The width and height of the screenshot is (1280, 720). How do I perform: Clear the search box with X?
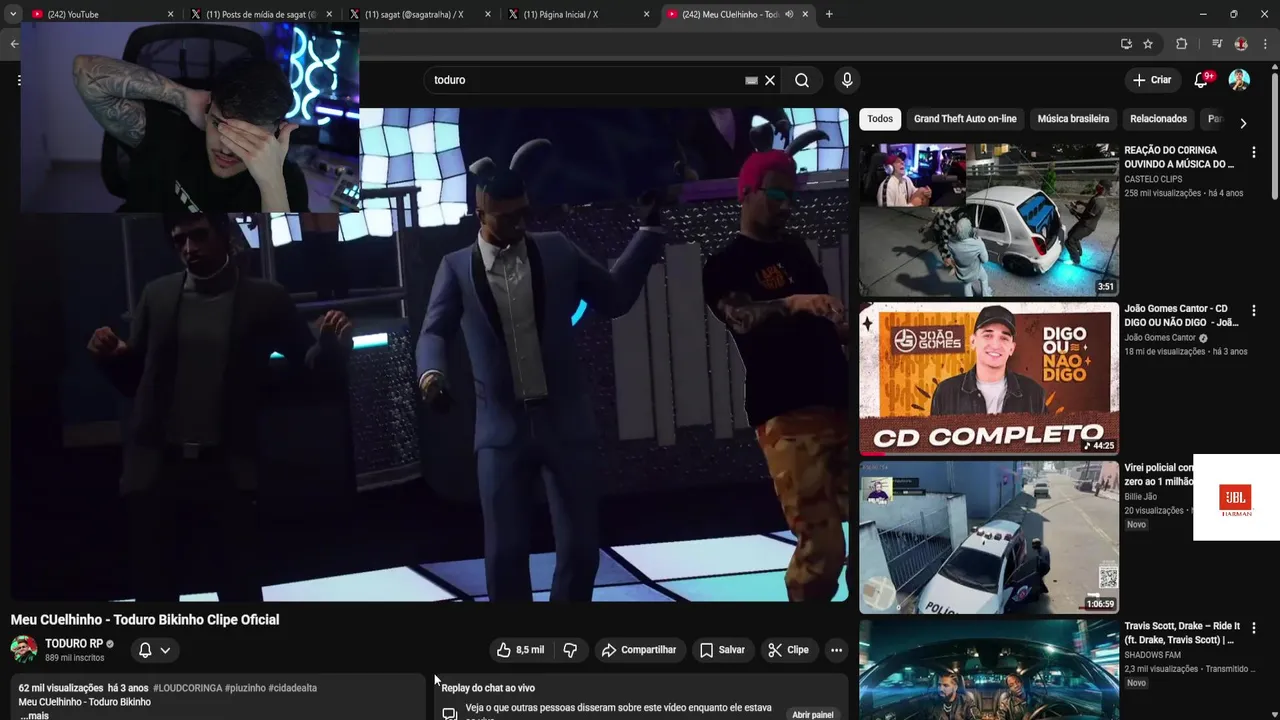pos(770,80)
